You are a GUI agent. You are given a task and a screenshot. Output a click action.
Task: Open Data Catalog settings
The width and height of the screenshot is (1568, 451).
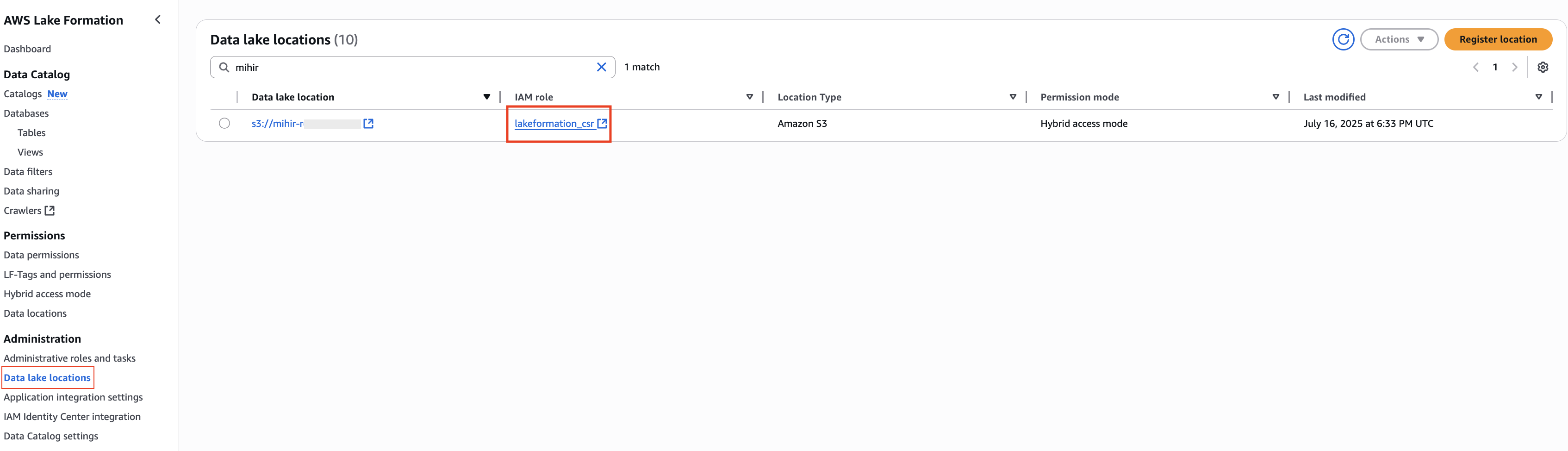tap(50, 436)
